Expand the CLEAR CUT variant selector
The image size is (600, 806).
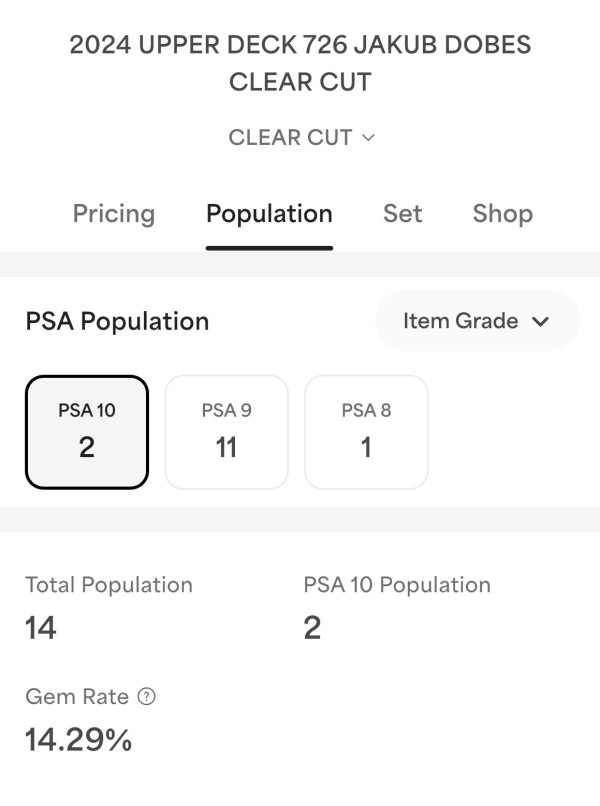[x=300, y=138]
